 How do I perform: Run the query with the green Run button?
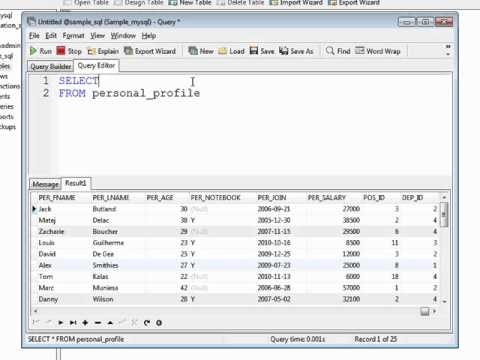tap(41, 51)
